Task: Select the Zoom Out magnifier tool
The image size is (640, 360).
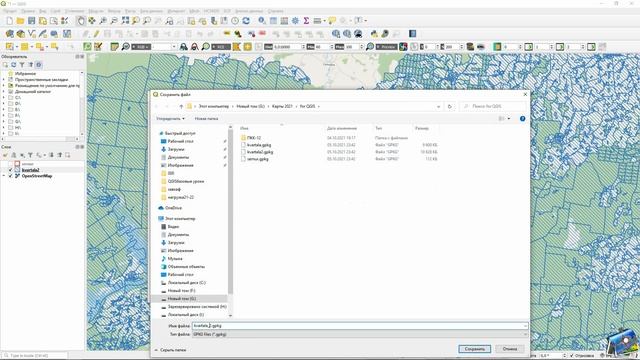Action: 114,21
